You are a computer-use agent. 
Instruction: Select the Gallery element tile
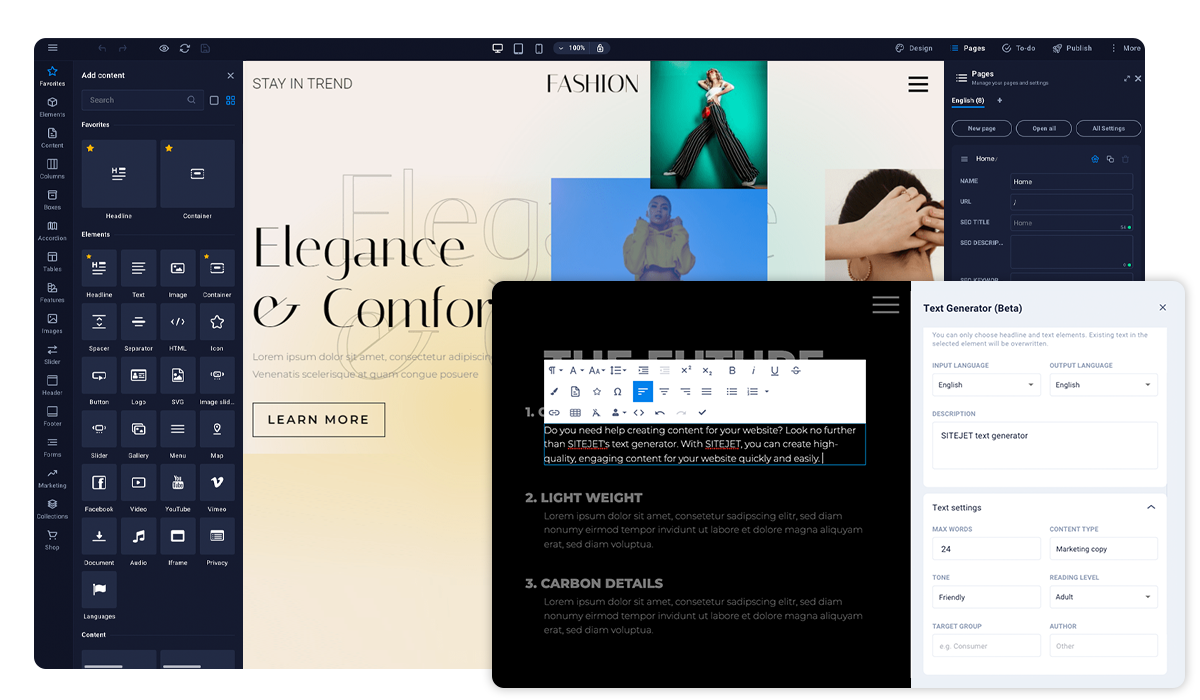pos(138,431)
